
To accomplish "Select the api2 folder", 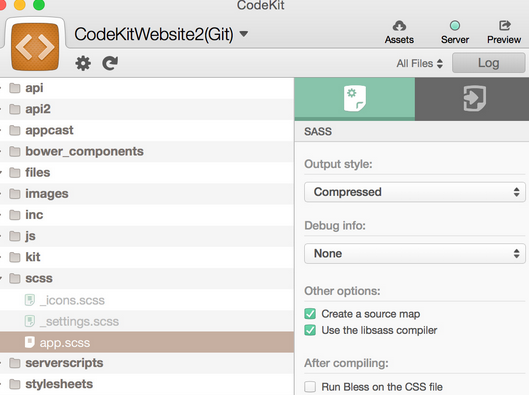I will coord(147,109).
